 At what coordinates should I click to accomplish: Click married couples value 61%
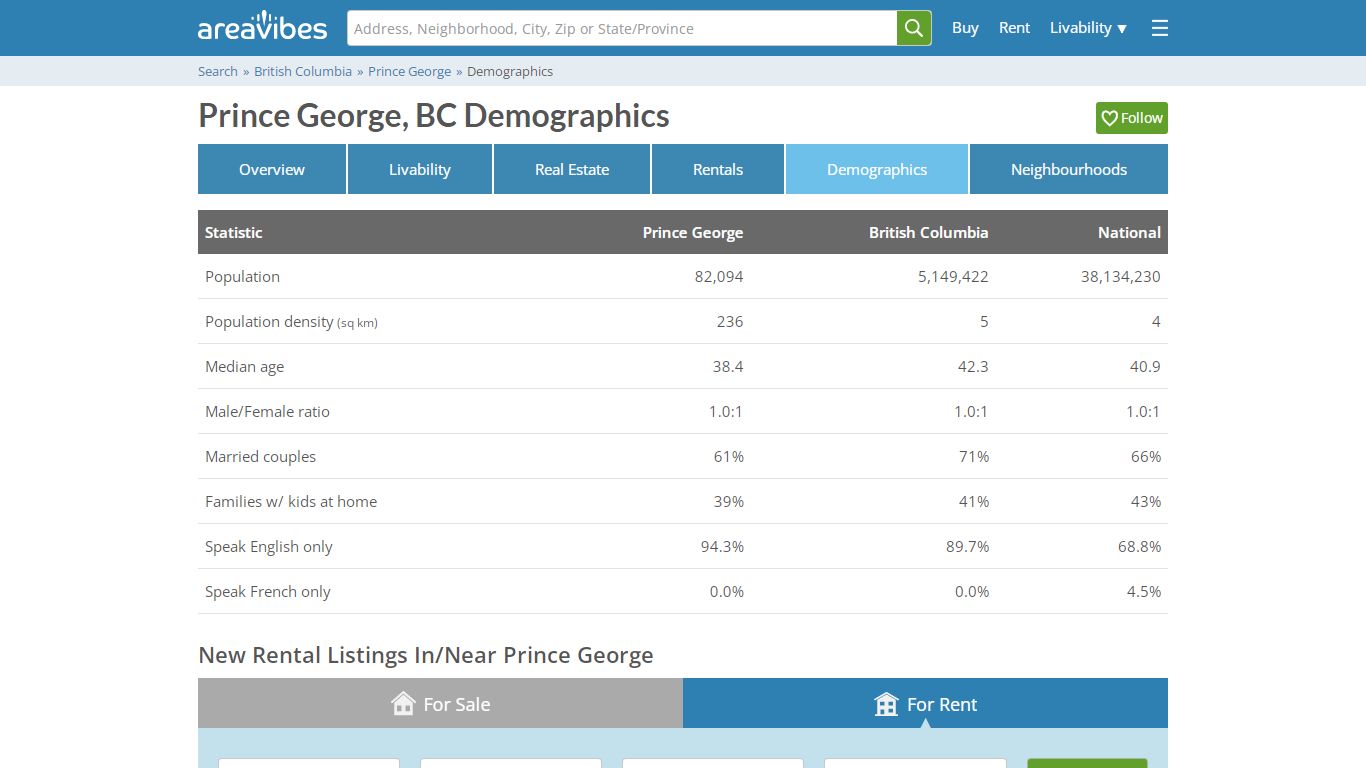[729, 456]
